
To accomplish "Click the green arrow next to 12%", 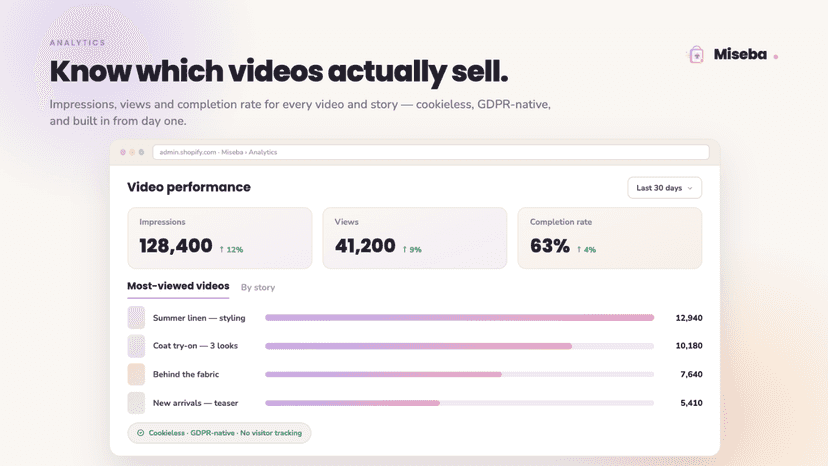I will pyautogui.click(x=222, y=249).
